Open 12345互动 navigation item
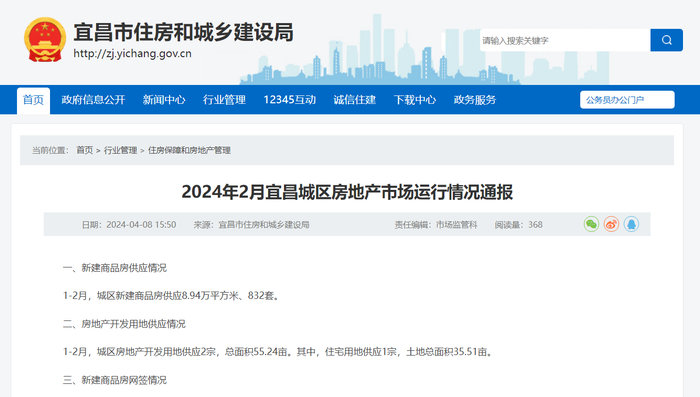 coord(289,100)
